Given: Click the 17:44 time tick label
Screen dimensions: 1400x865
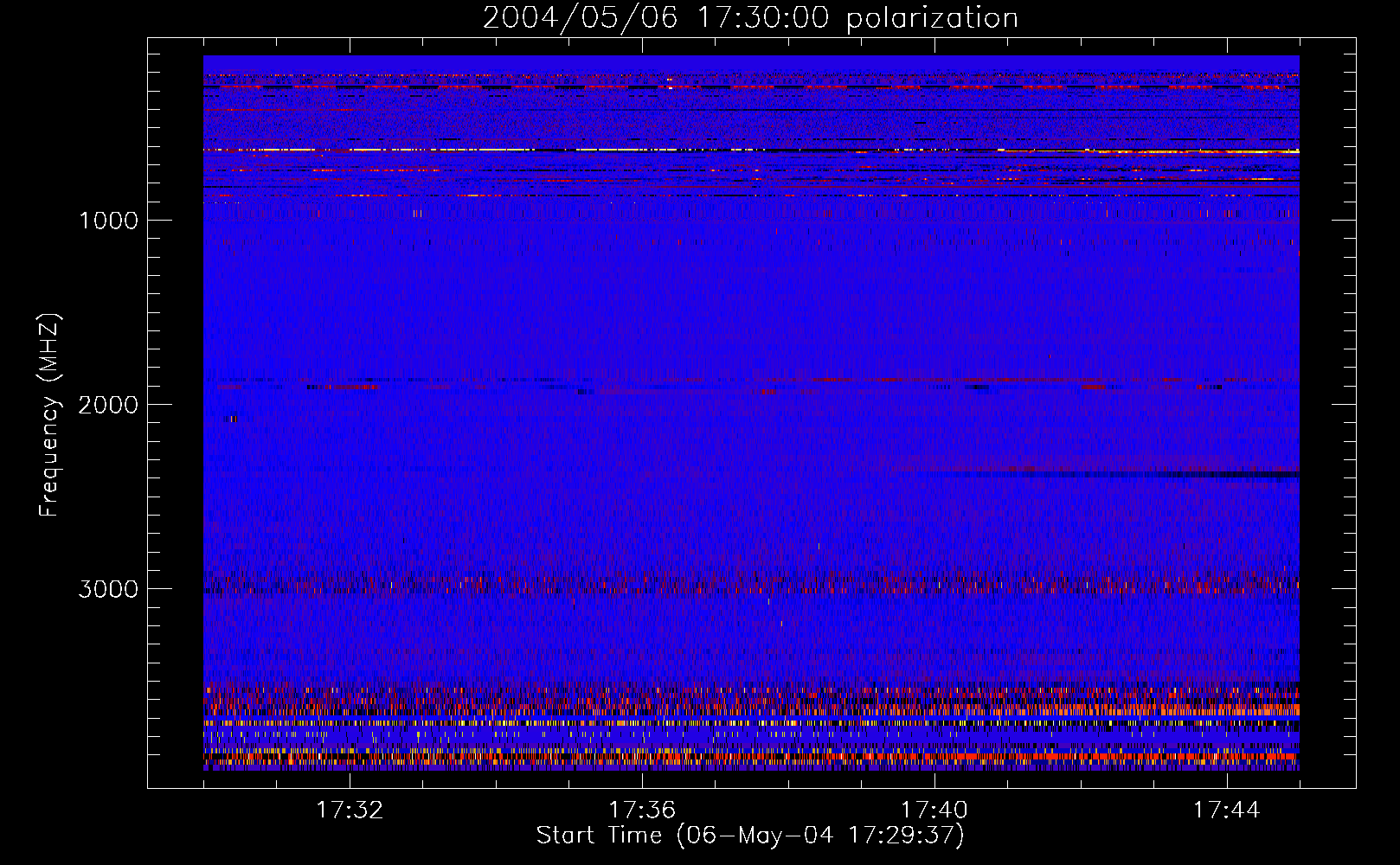Looking at the screenshot, I should click(x=1227, y=811).
